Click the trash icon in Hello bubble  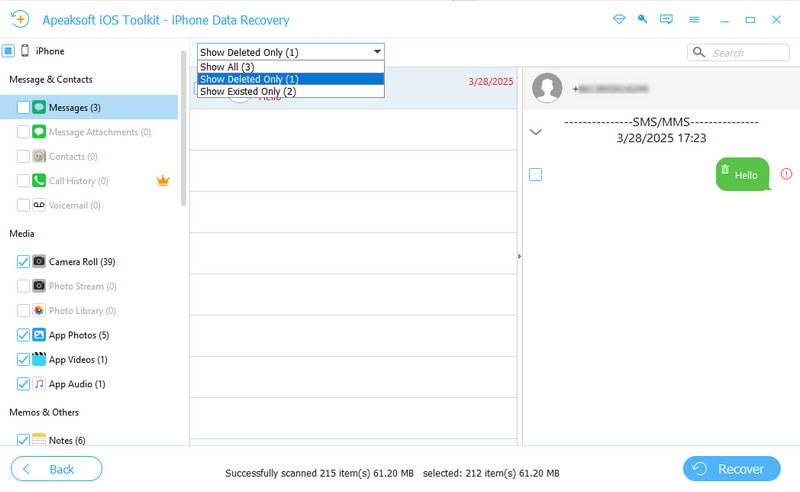click(725, 169)
